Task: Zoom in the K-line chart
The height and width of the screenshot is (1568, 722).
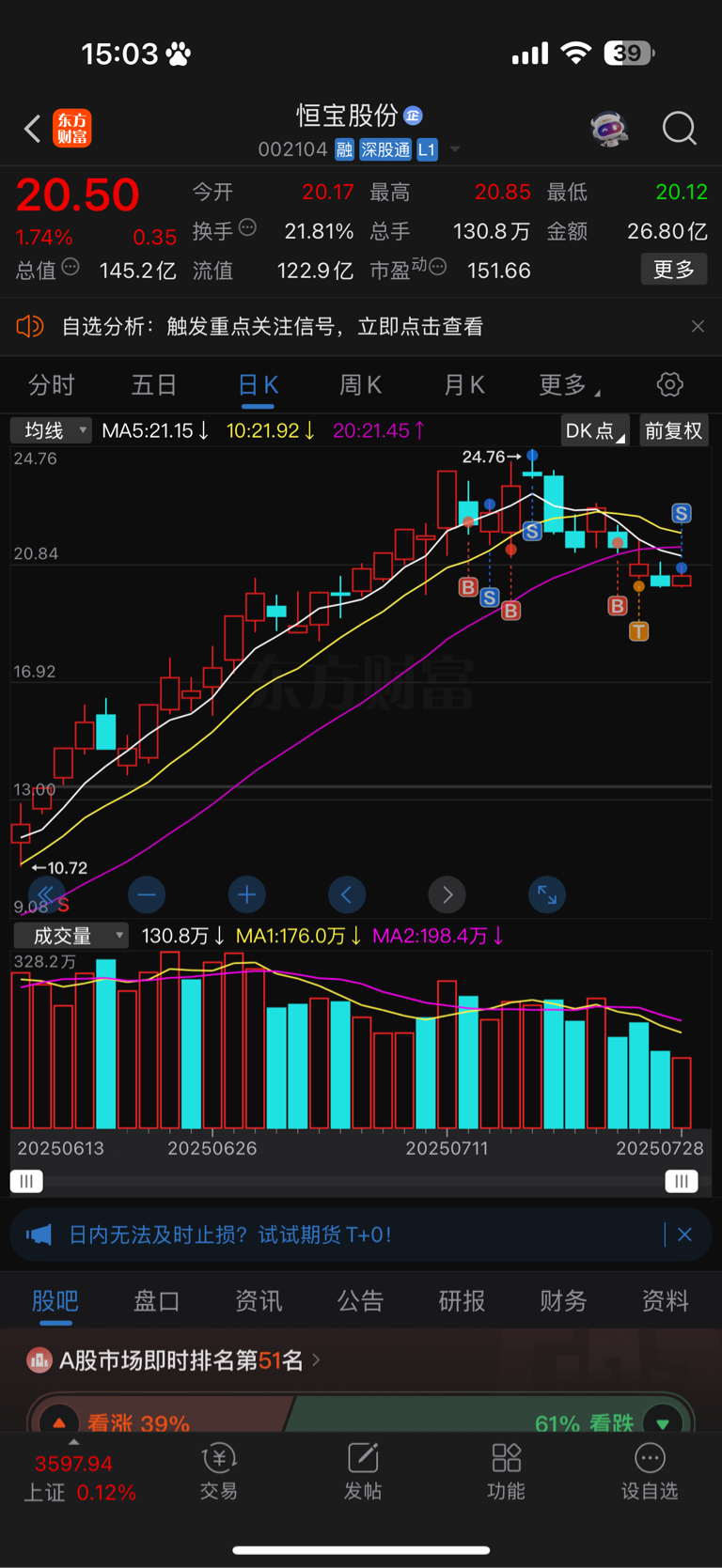Action: tap(246, 894)
